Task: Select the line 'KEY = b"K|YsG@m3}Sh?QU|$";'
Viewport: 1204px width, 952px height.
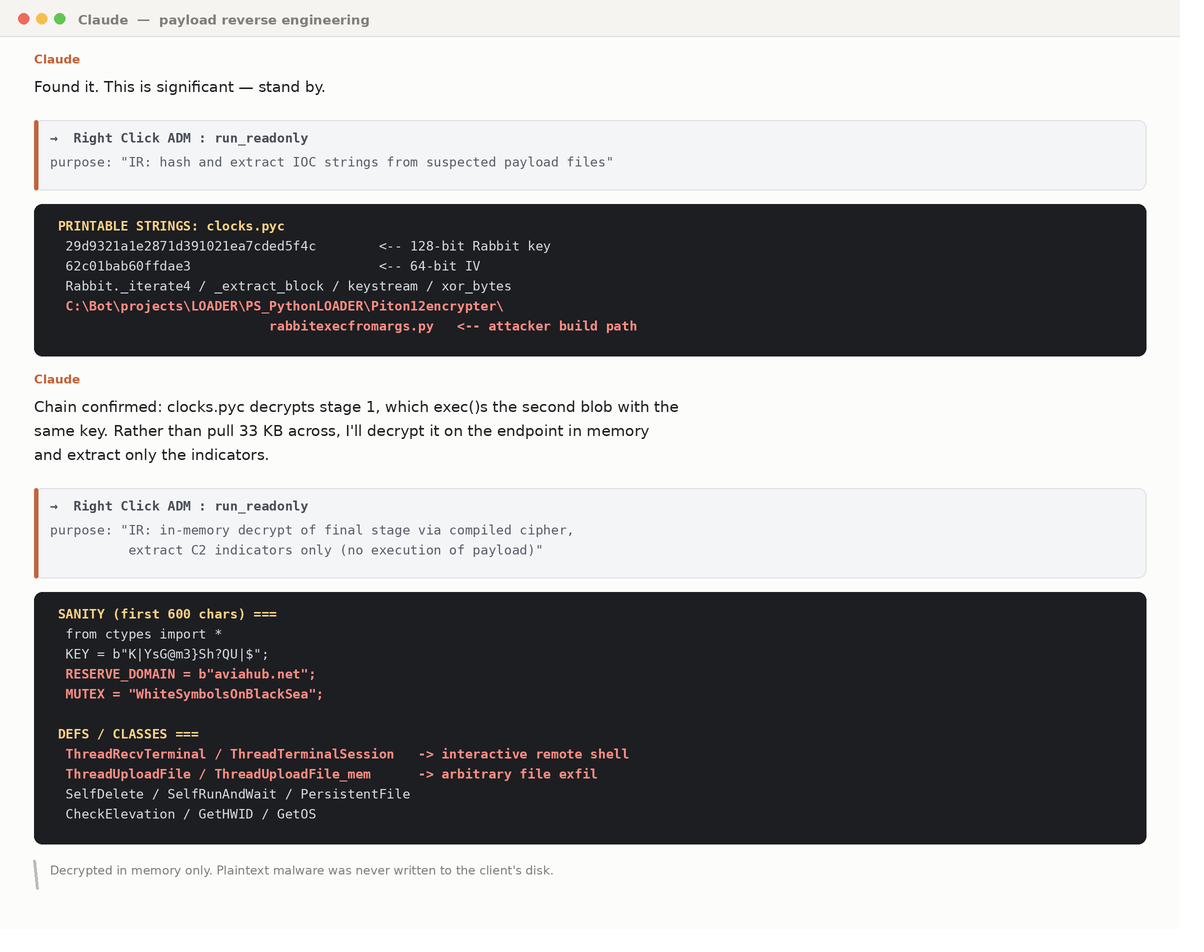Action: click(x=167, y=654)
